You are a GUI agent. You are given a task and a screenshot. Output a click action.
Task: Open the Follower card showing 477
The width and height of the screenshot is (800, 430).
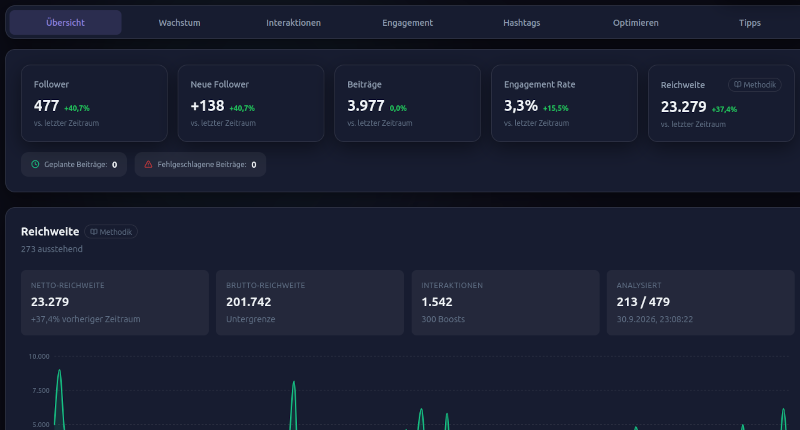click(x=94, y=103)
